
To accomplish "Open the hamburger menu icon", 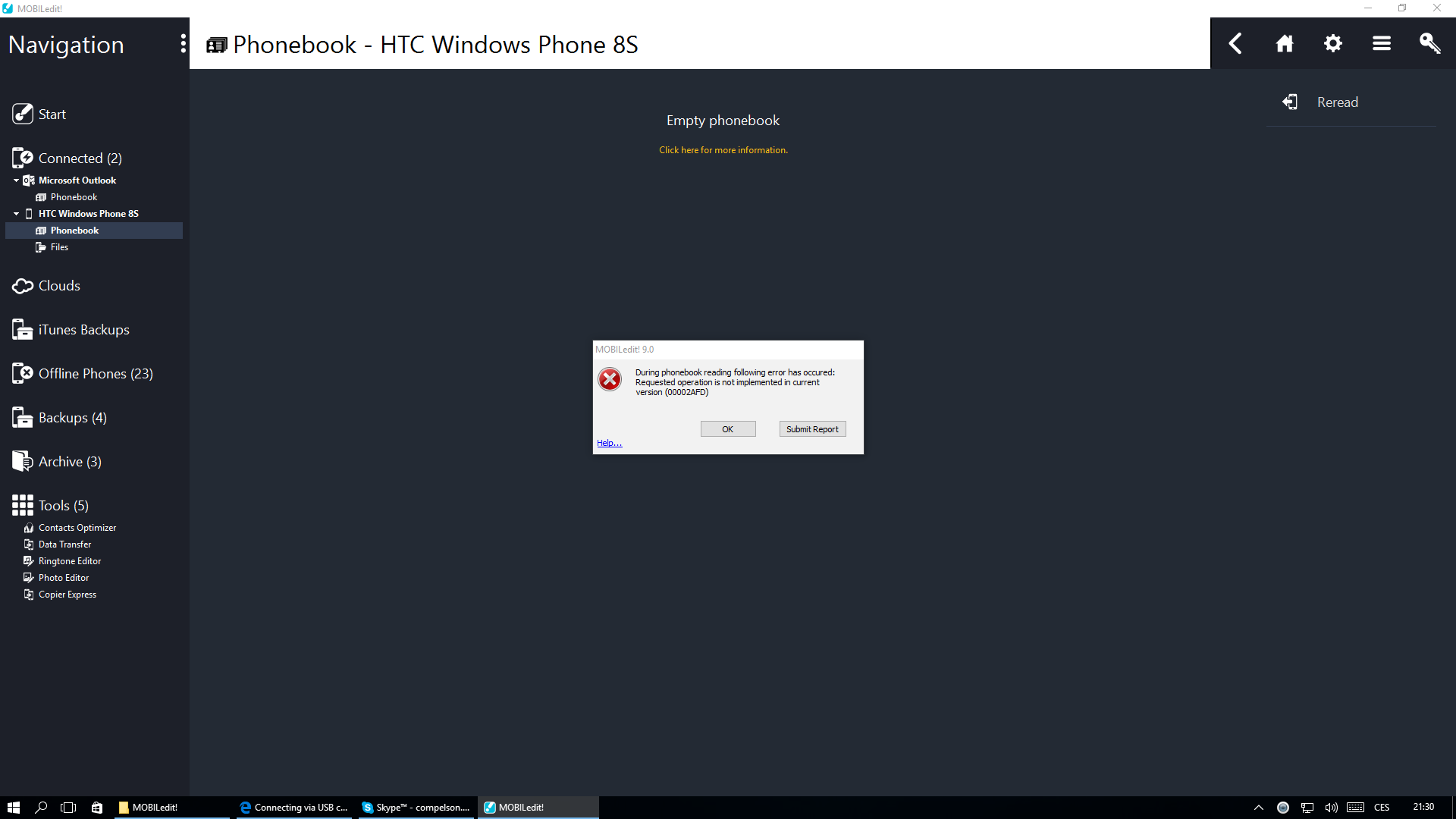I will (x=1381, y=44).
